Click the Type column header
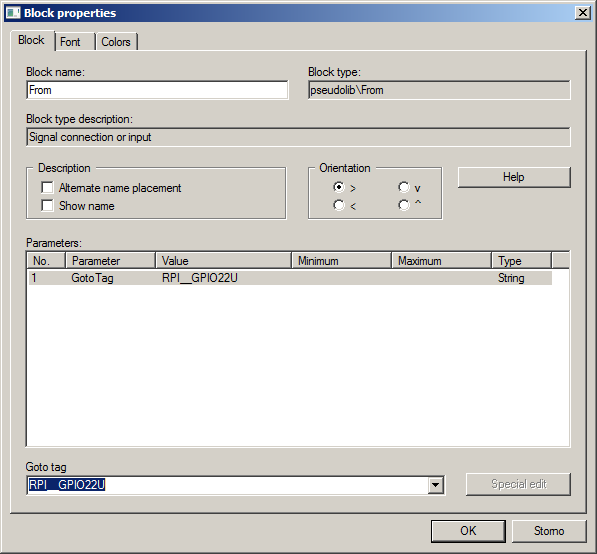Image resolution: width=597 pixels, height=554 pixels. coord(522,260)
